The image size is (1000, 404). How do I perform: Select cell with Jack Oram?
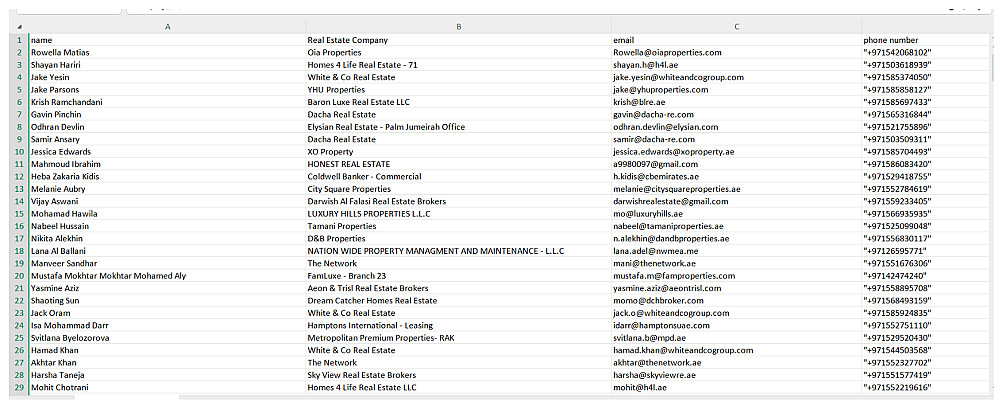[x=167, y=313]
